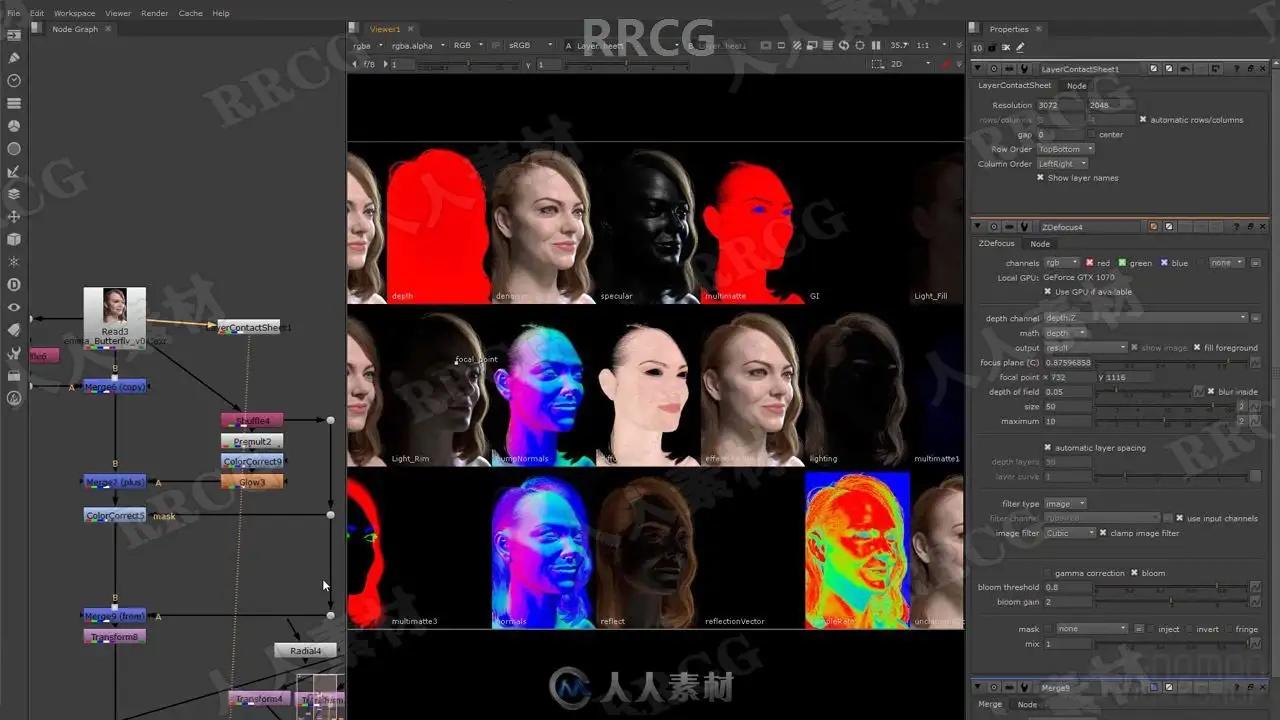Open the 3D cube nodes toolbar menu
The height and width of the screenshot is (720, 1280).
pyautogui.click(x=14, y=239)
